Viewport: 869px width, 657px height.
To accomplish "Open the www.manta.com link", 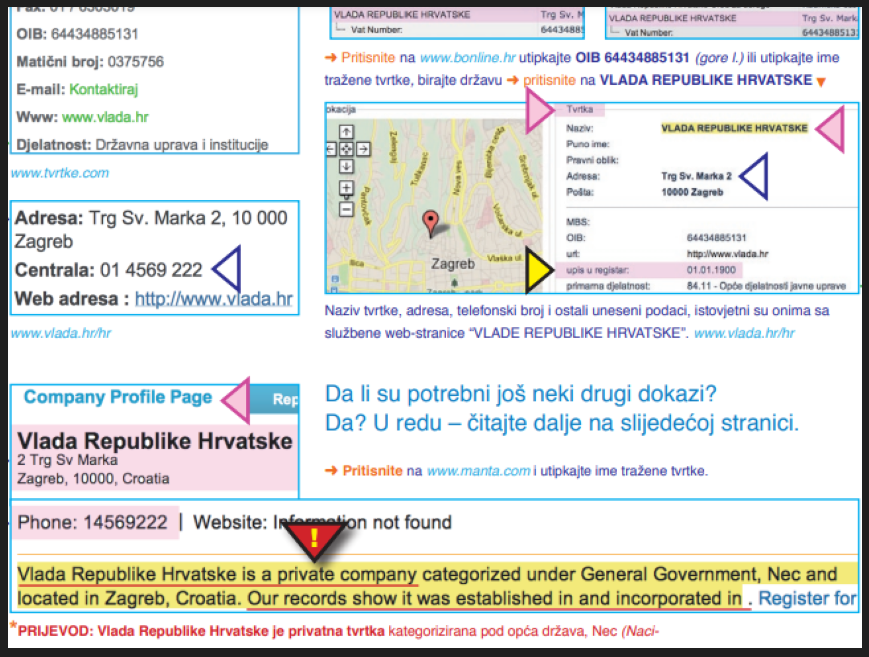I will [x=478, y=471].
